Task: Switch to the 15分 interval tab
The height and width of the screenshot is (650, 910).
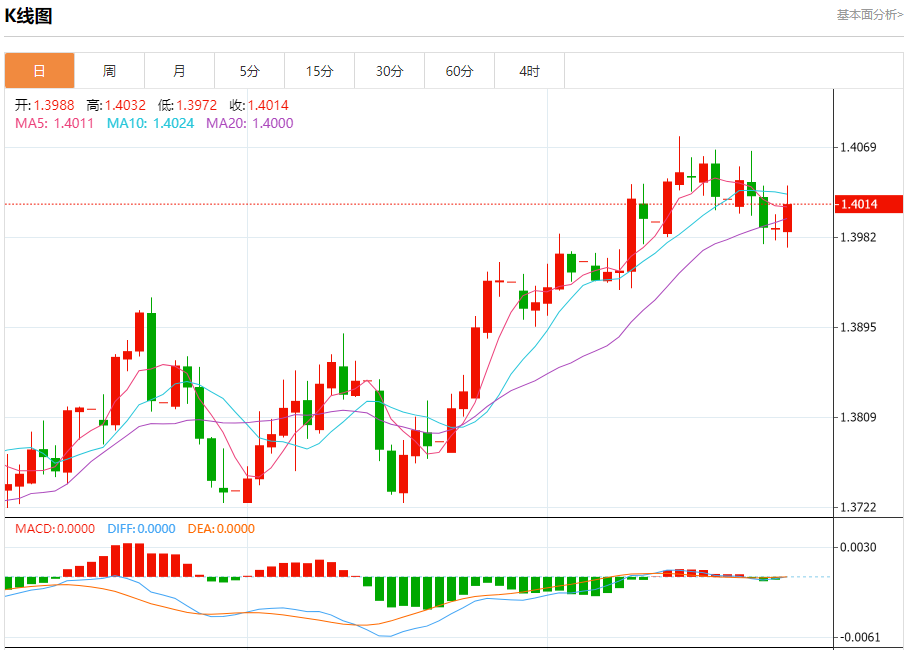Action: 319,71
